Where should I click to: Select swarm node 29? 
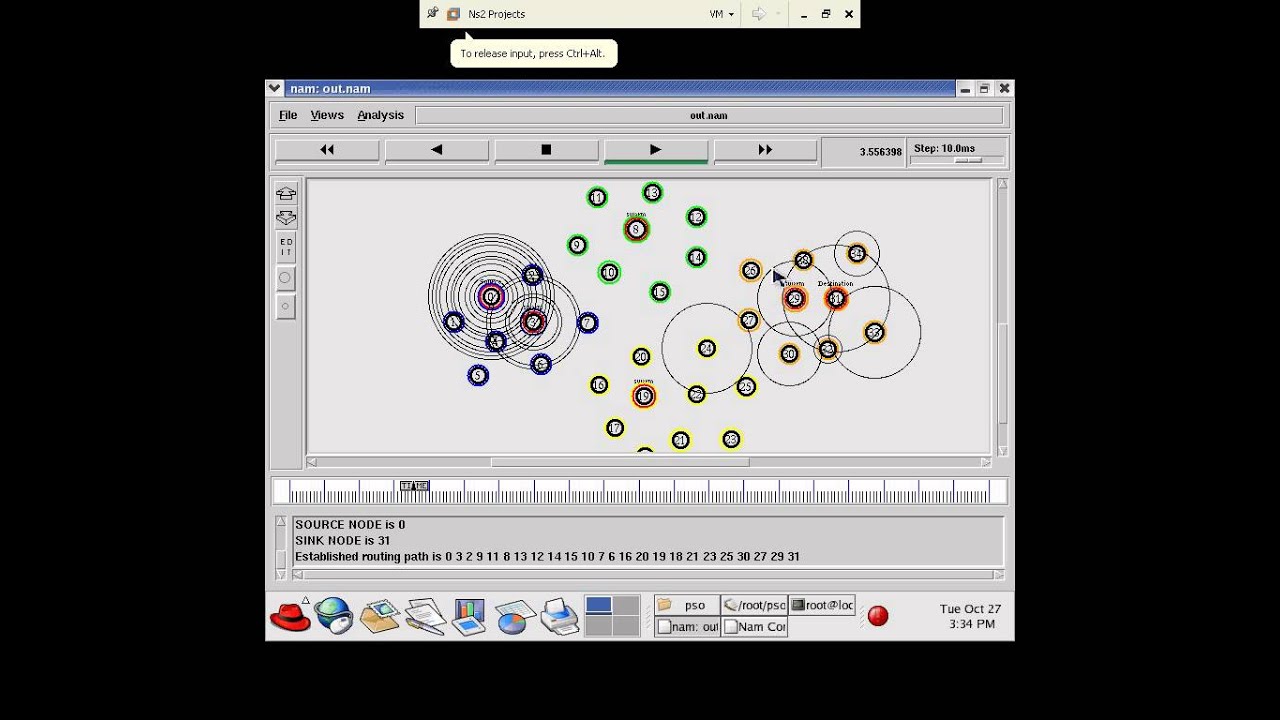coord(795,299)
